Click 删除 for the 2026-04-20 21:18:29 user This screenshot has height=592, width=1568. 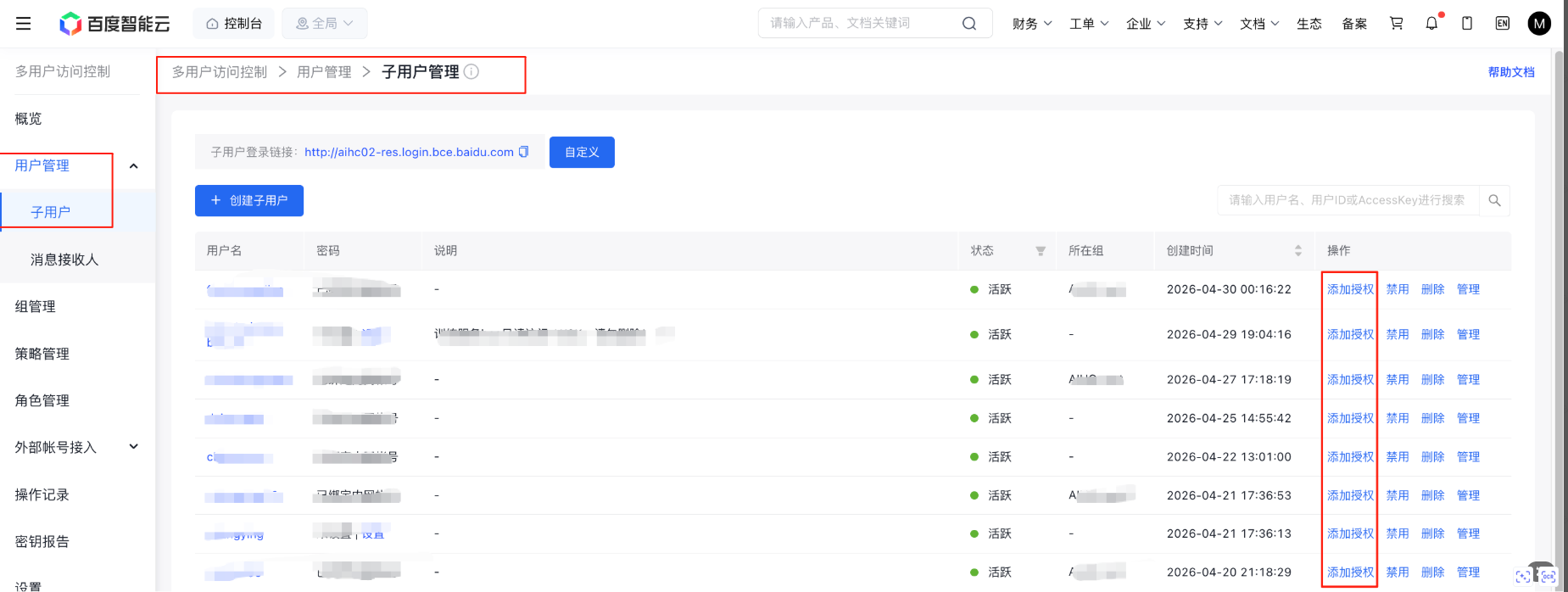tap(1432, 572)
